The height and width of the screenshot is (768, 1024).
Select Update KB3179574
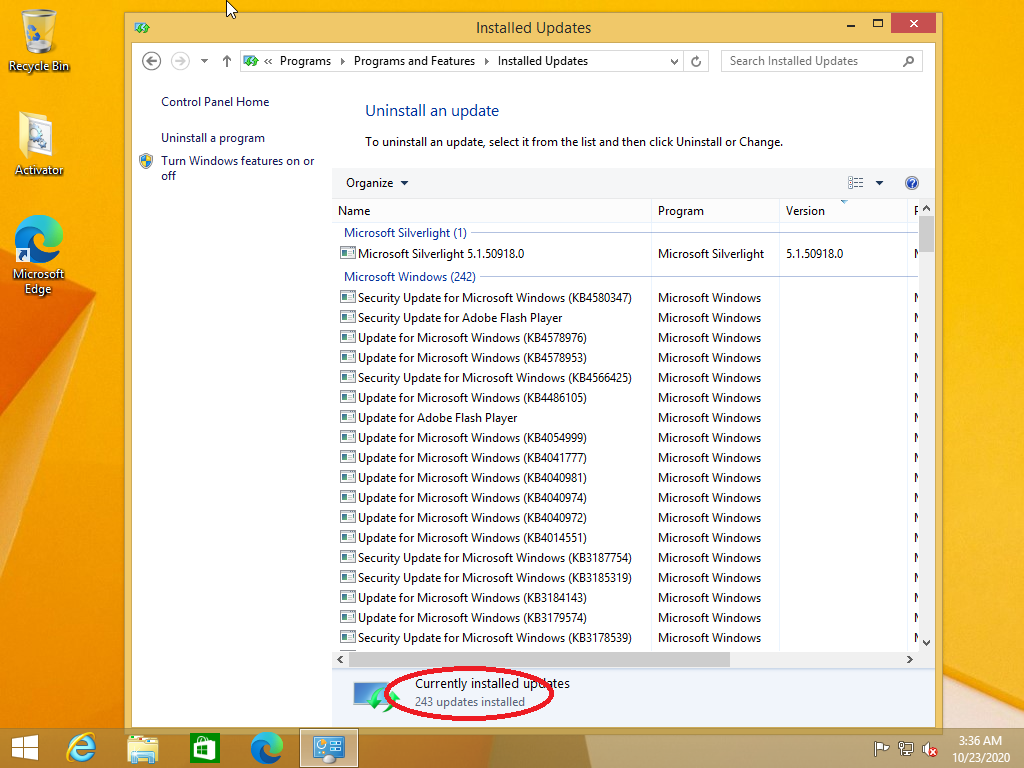pyautogui.click(x=464, y=618)
